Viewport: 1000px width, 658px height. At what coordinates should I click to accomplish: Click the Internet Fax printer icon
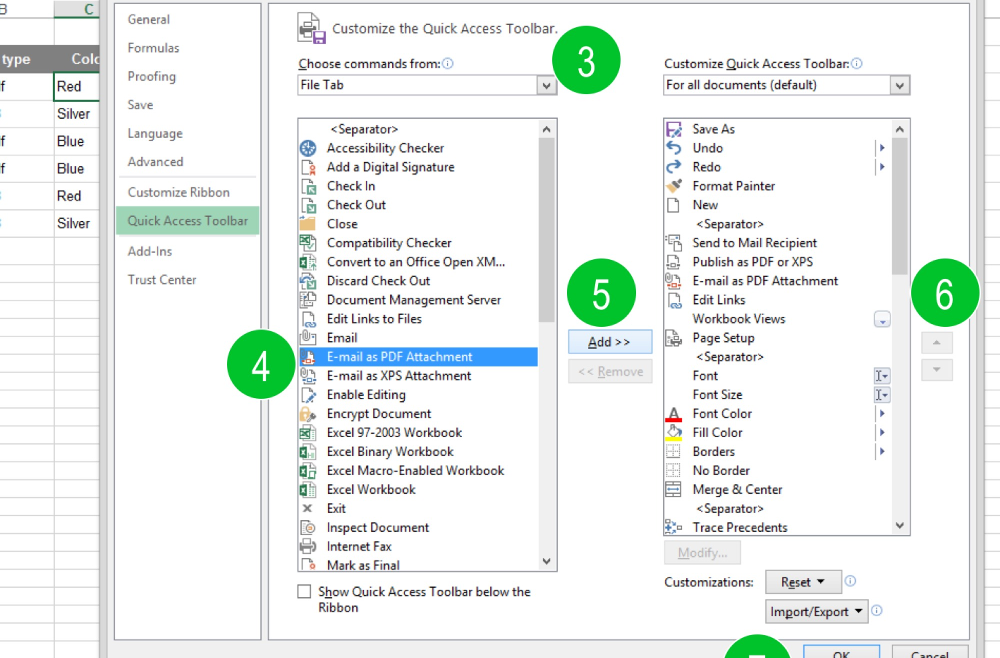point(308,546)
